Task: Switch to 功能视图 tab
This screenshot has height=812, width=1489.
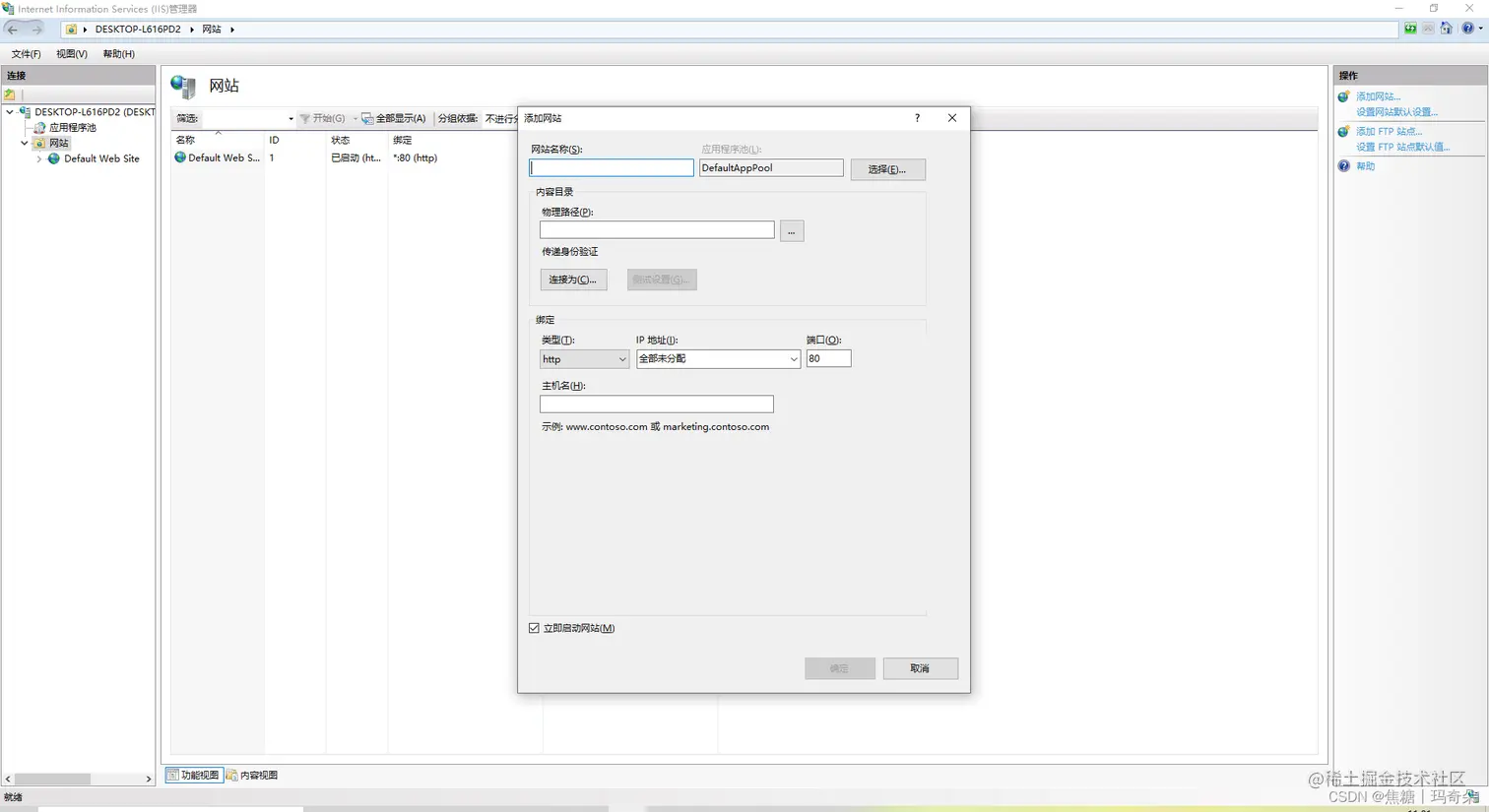Action: pyautogui.click(x=194, y=776)
